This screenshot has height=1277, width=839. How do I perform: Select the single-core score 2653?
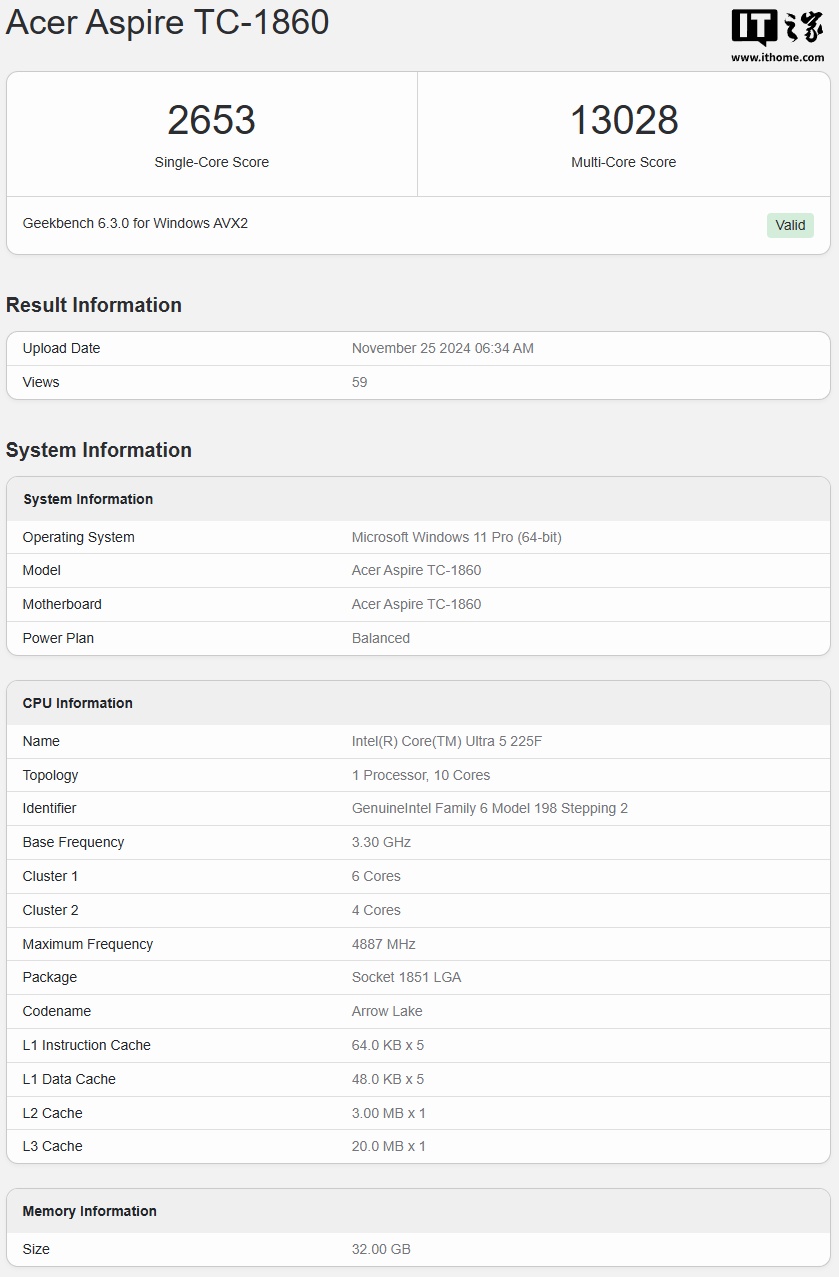coord(211,120)
